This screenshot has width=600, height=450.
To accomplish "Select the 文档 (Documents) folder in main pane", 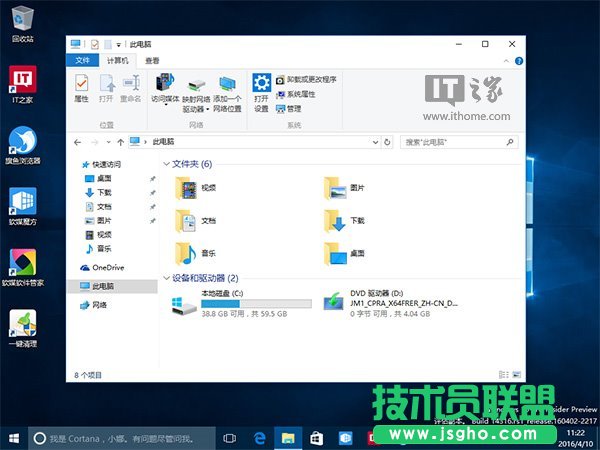I will [196, 220].
